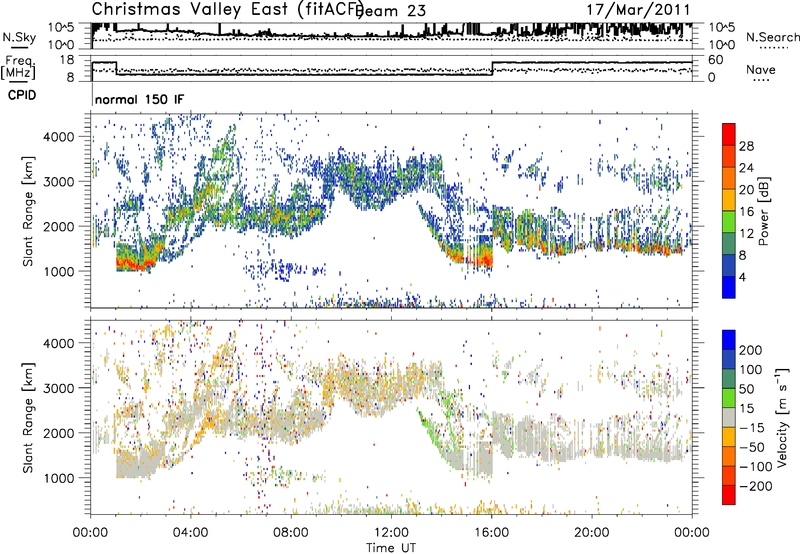Click the '20:00' time tick label
This screenshot has height=554, width=800.
(x=592, y=533)
